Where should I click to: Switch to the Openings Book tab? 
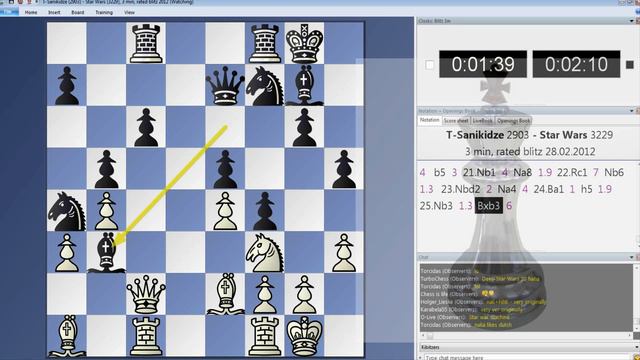tap(513, 121)
